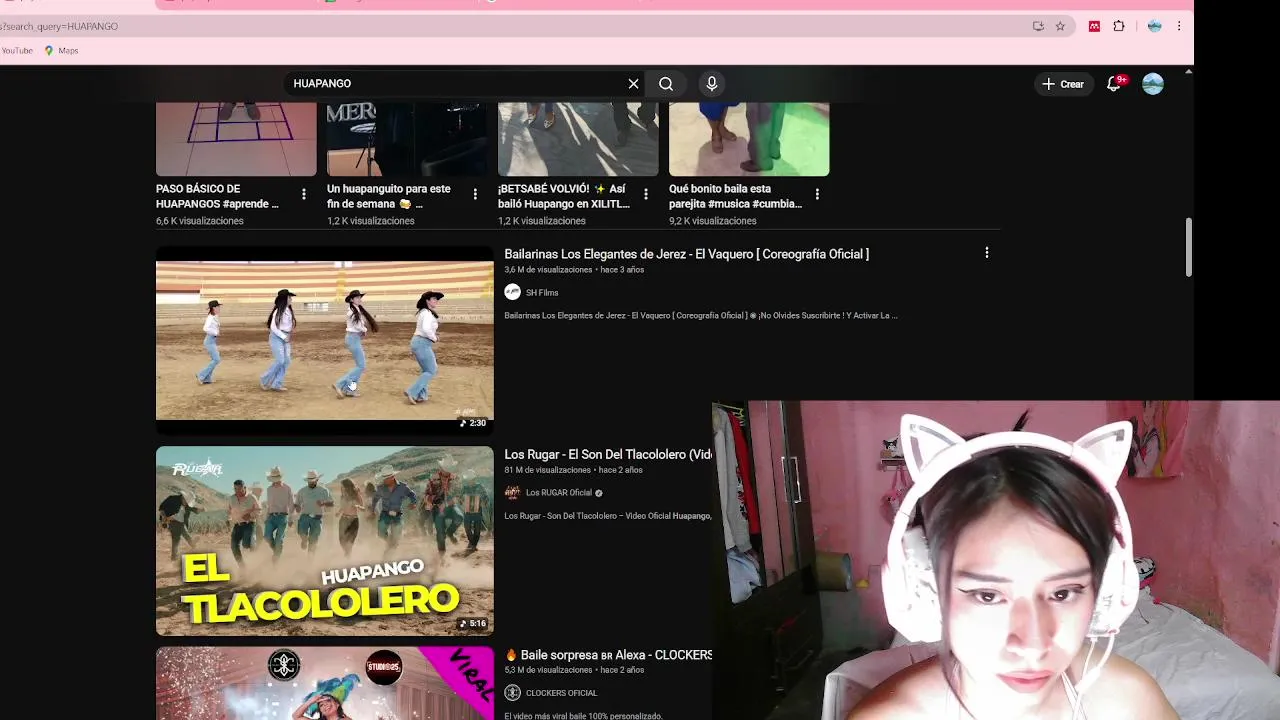
Task: Open PASO BÁSICO DE HUAPANGOS title text
Action: pos(217,196)
